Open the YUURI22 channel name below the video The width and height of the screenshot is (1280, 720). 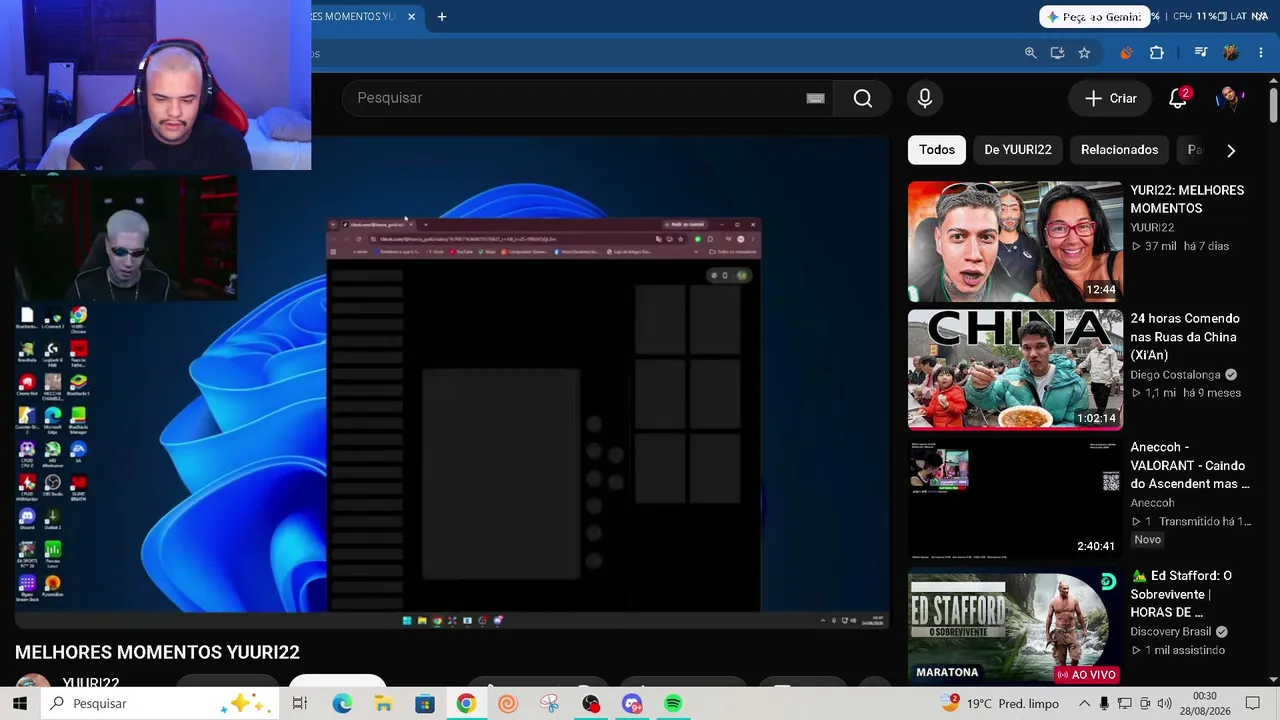click(x=91, y=684)
